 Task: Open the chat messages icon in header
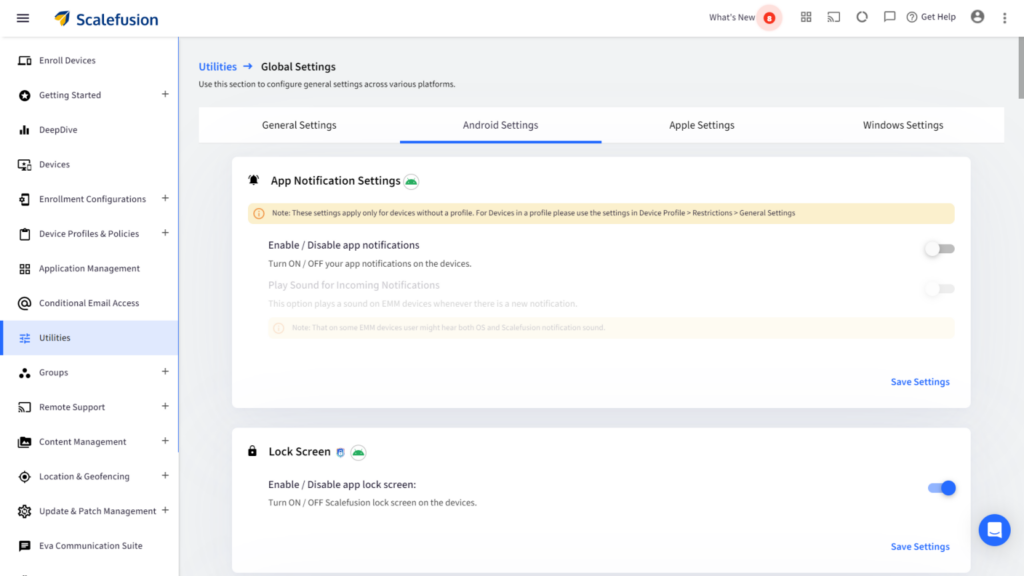889,17
